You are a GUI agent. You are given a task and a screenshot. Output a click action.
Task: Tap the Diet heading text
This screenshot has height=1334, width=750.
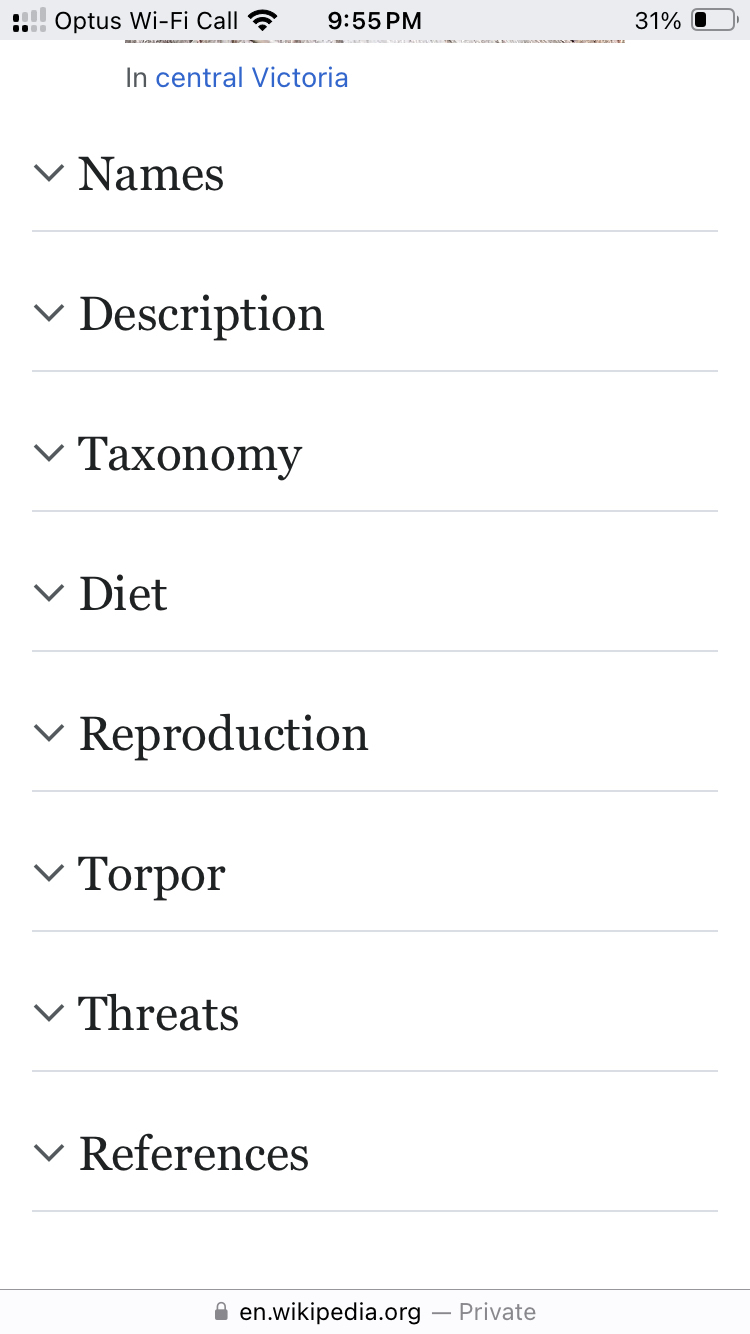pos(123,594)
